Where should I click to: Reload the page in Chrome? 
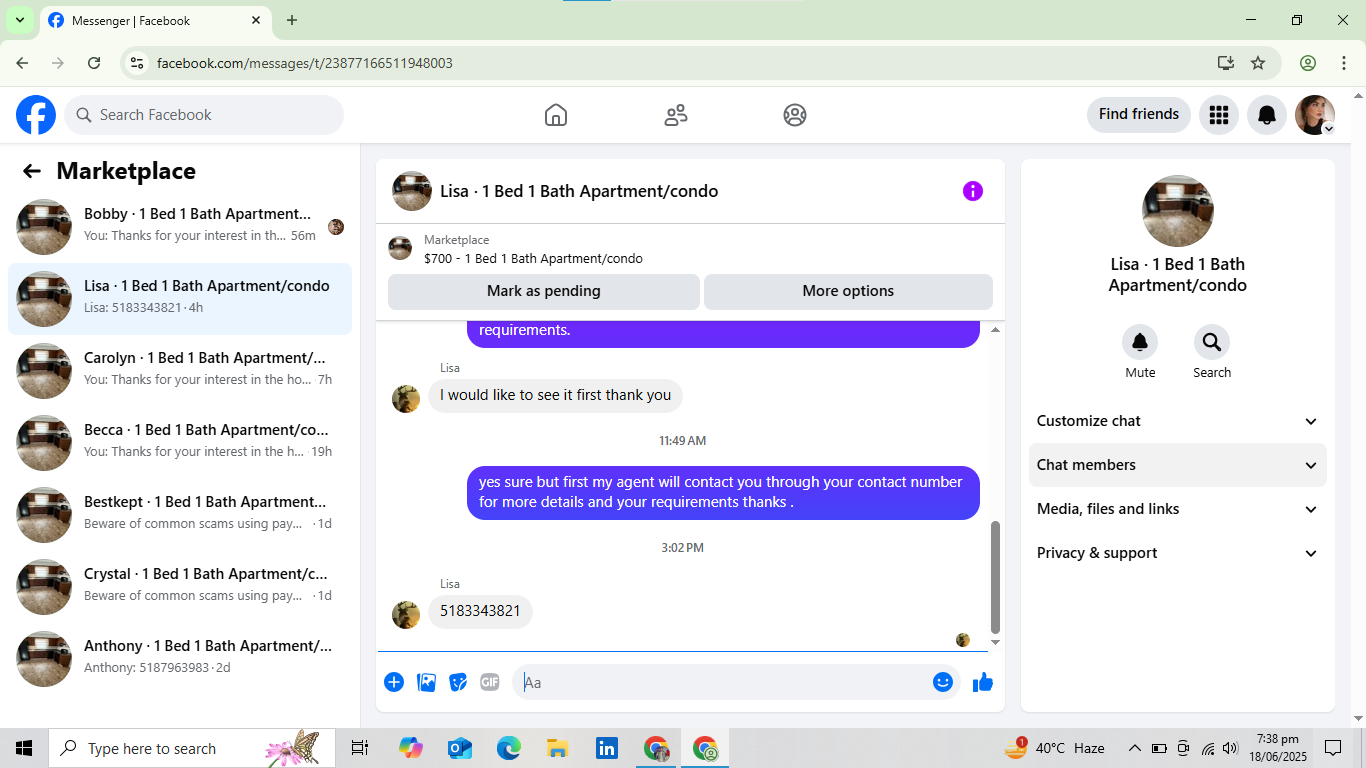[94, 63]
